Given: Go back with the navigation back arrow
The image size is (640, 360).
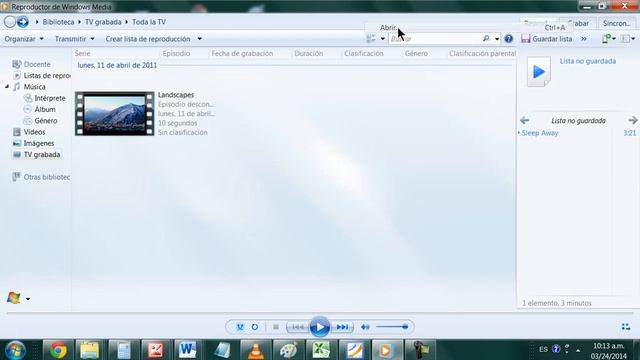Looking at the screenshot, I should coord(10,22).
